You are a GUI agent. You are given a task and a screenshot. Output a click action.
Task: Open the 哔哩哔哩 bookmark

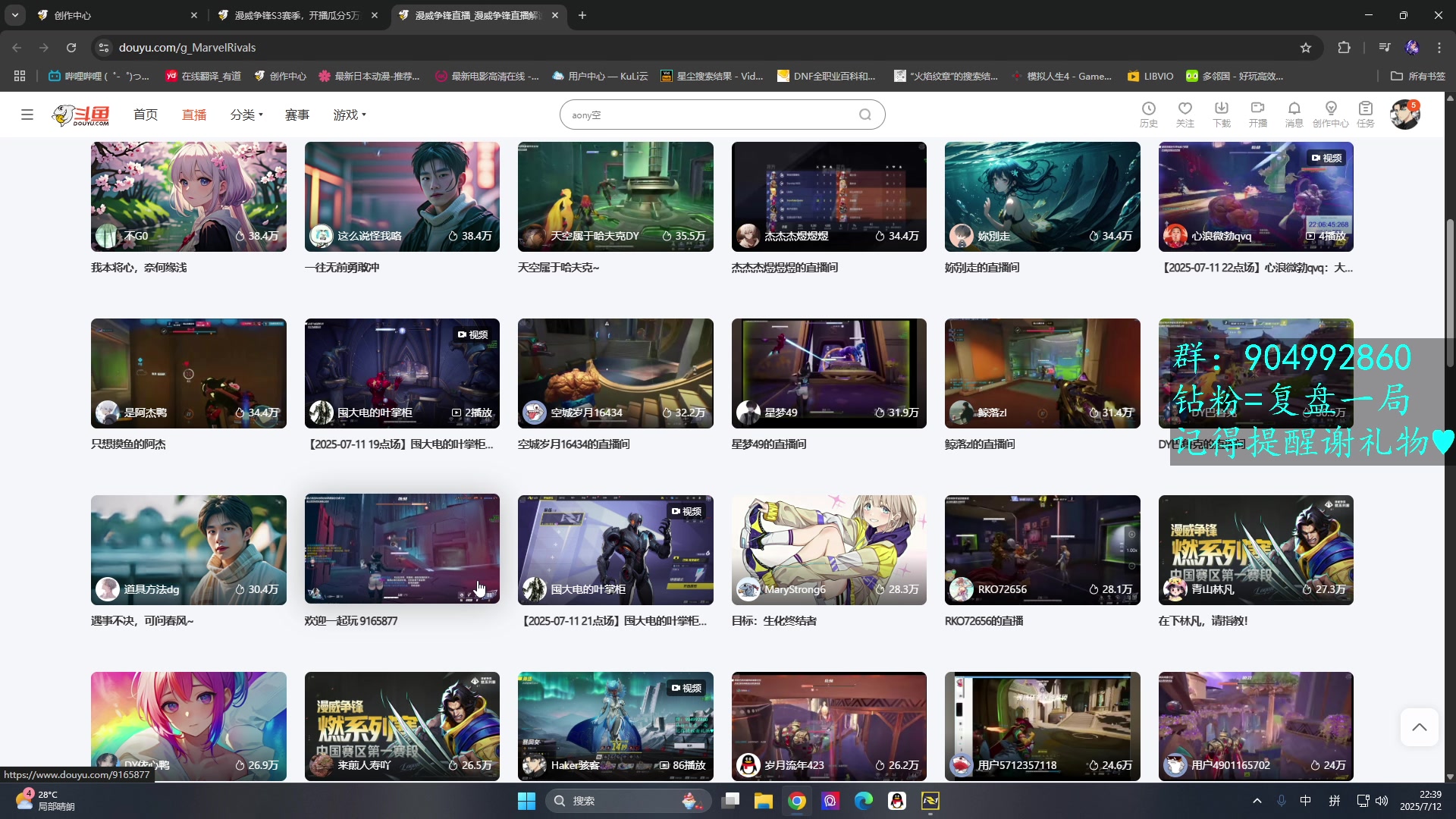pyautogui.click(x=99, y=76)
